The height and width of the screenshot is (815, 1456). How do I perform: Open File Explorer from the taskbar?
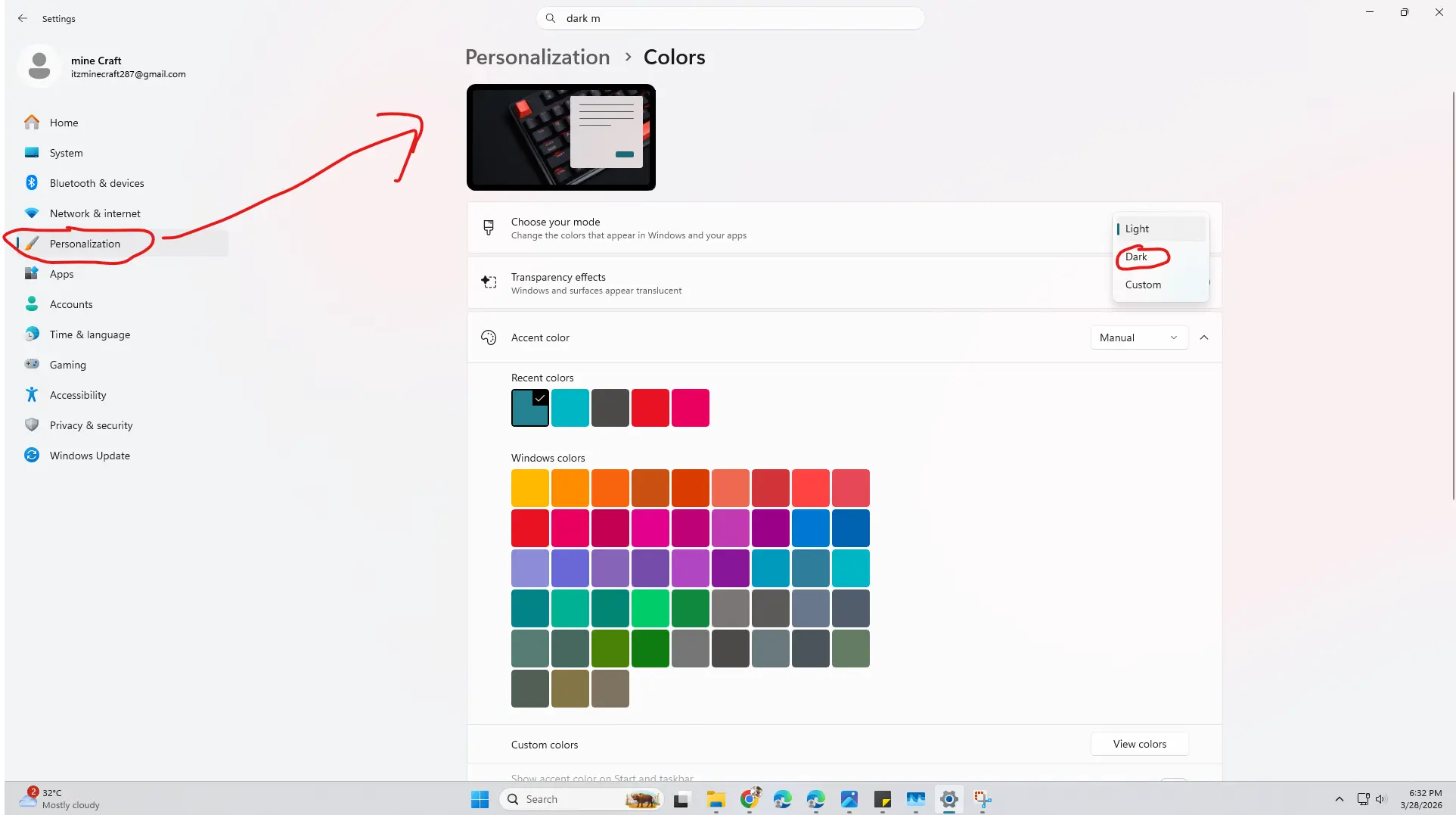(x=716, y=799)
